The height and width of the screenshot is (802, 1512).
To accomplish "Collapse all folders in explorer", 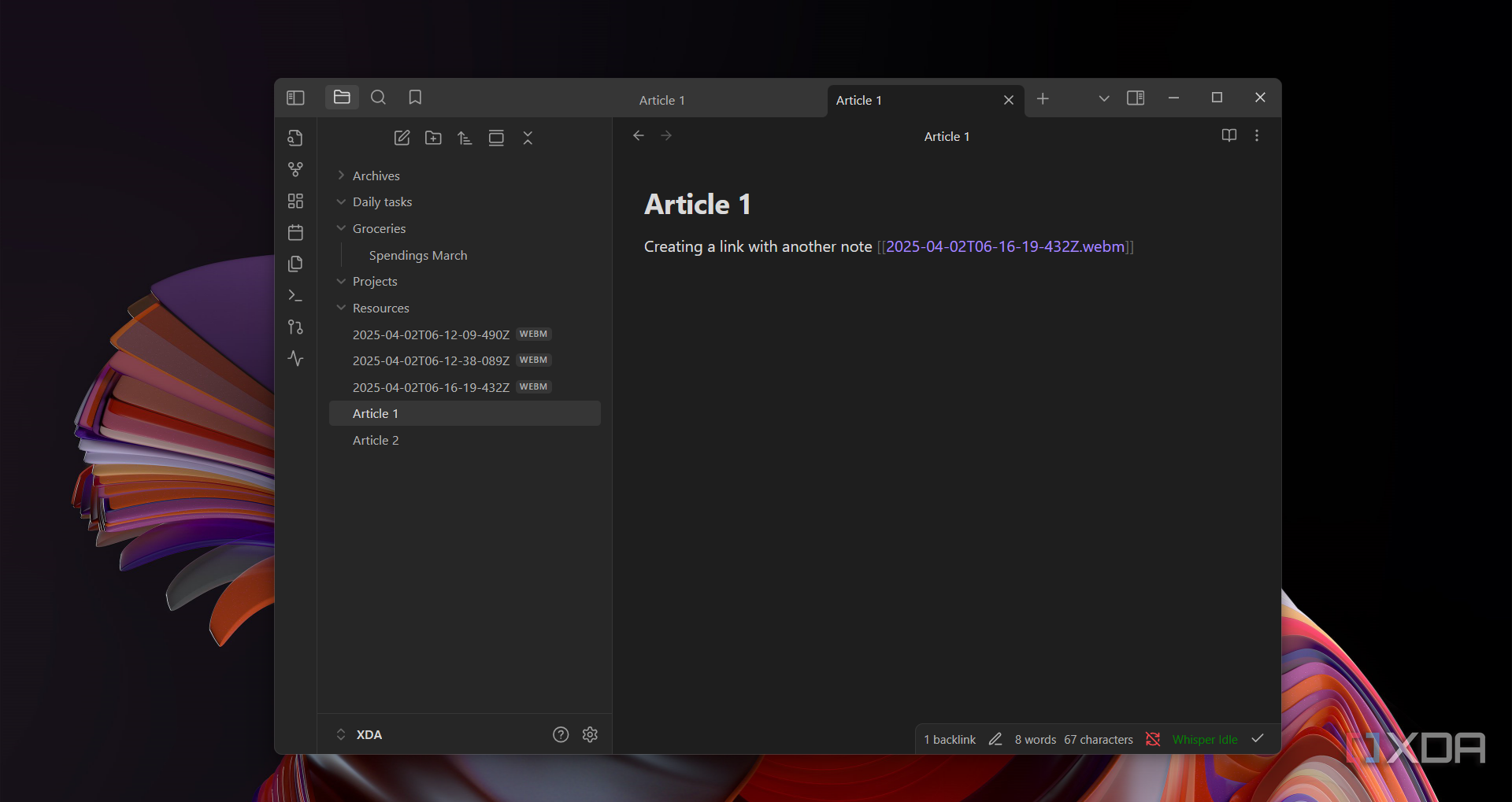I will 528,138.
